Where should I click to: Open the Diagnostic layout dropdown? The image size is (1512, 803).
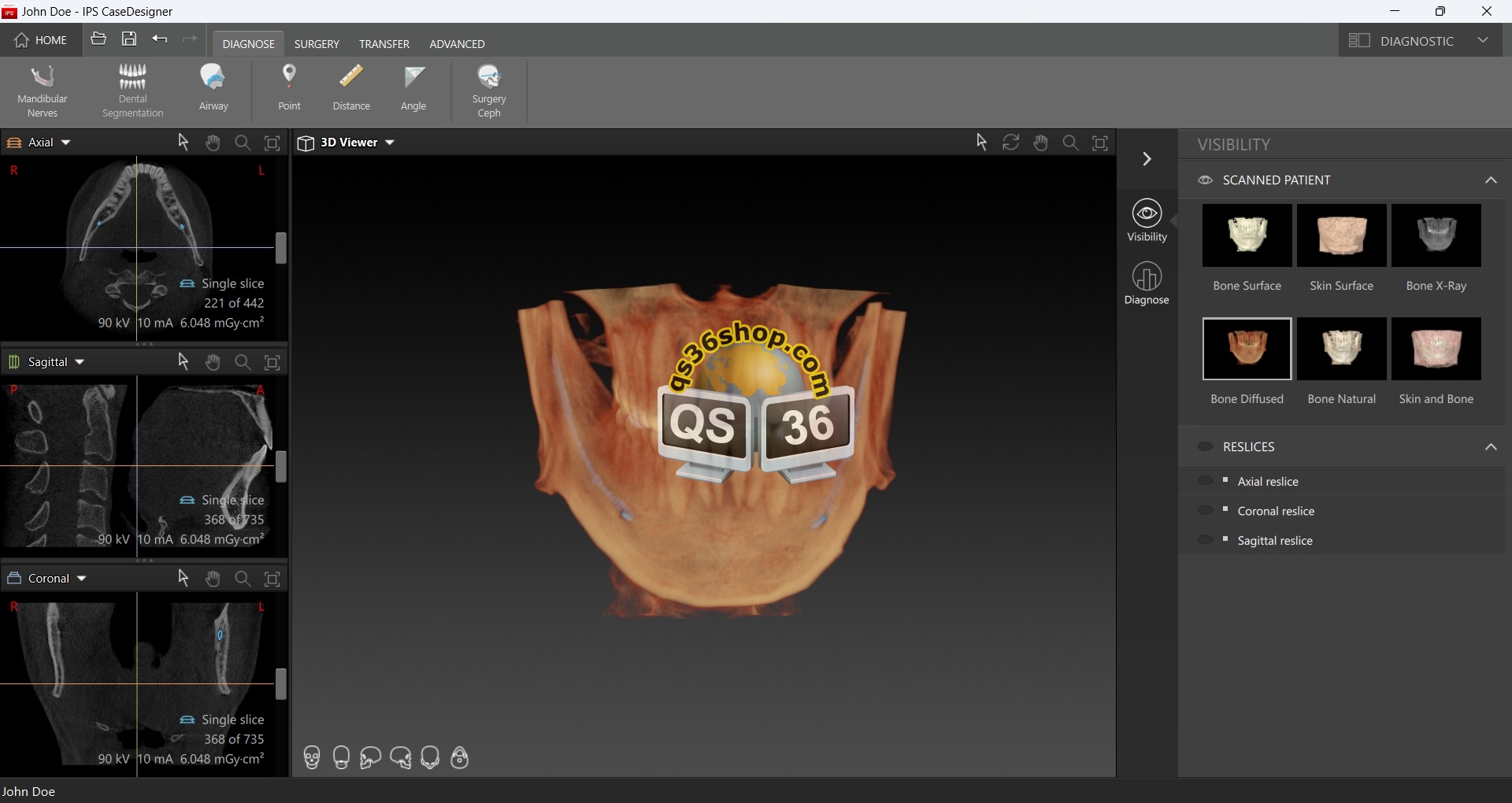click(1419, 40)
